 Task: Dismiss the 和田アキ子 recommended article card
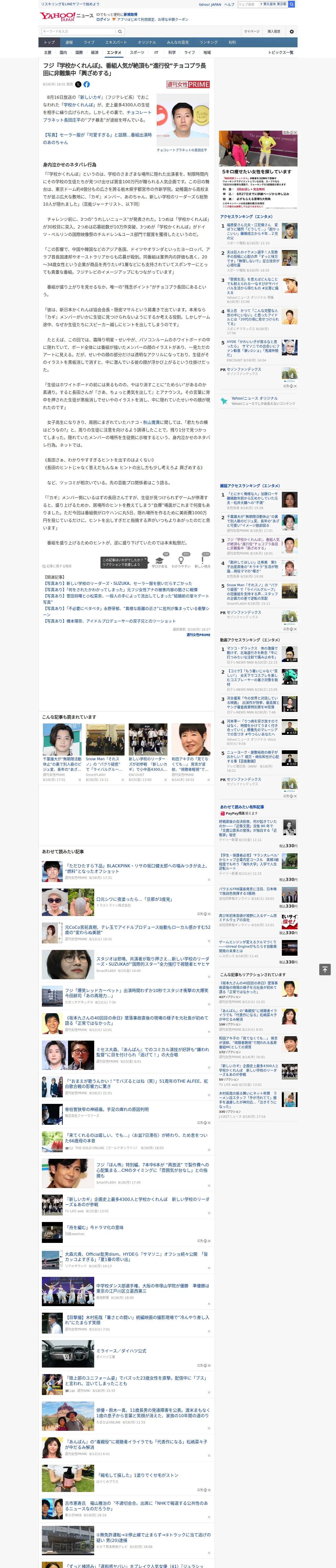click(x=208, y=780)
